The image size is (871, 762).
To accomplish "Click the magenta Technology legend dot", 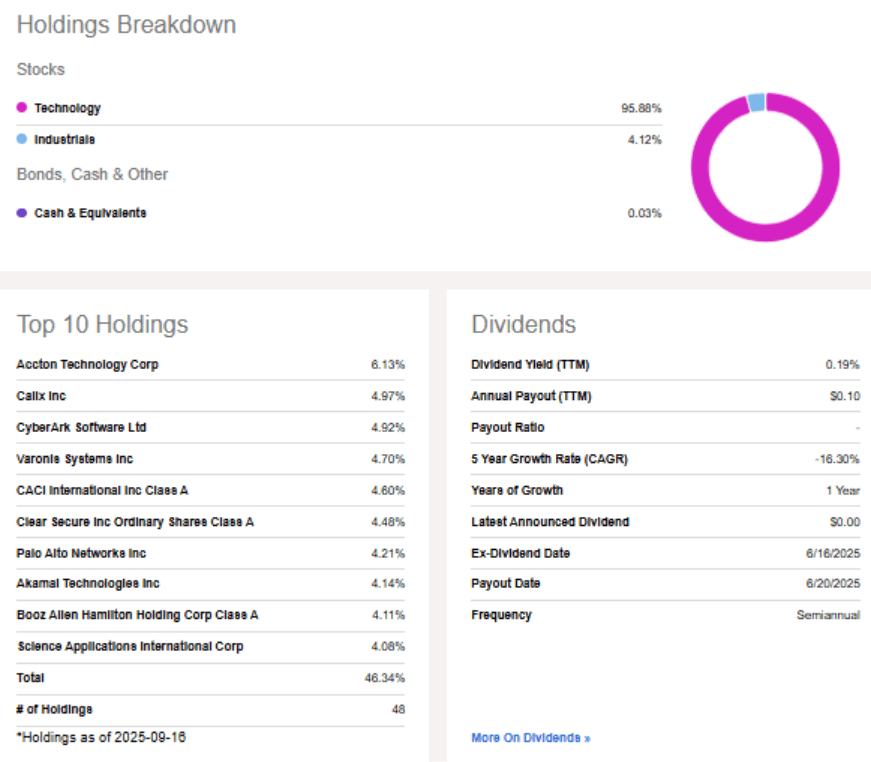I will click(x=22, y=108).
